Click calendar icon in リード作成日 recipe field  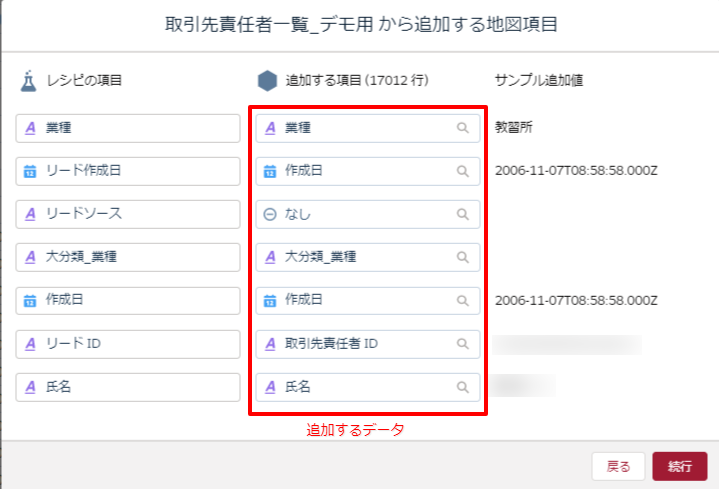point(30,172)
